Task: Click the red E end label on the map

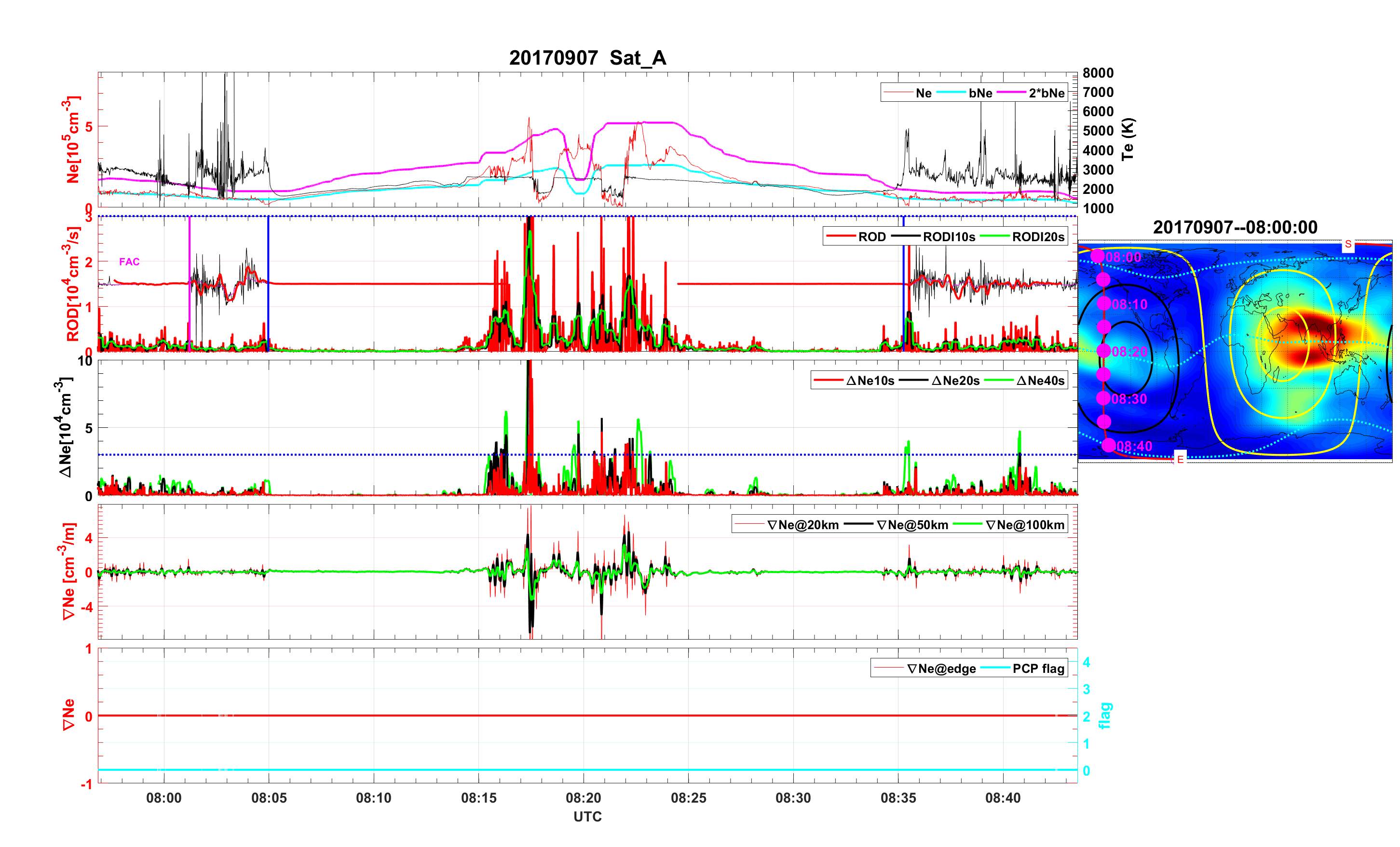Action: pyautogui.click(x=1180, y=459)
